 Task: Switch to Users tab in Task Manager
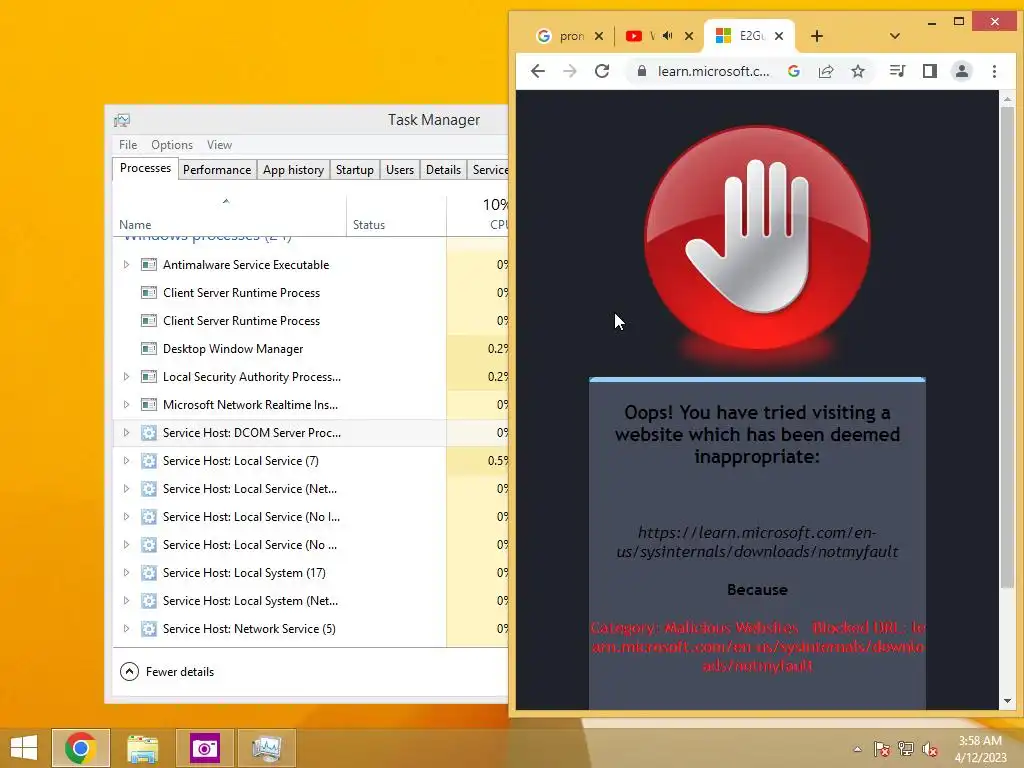click(x=400, y=170)
